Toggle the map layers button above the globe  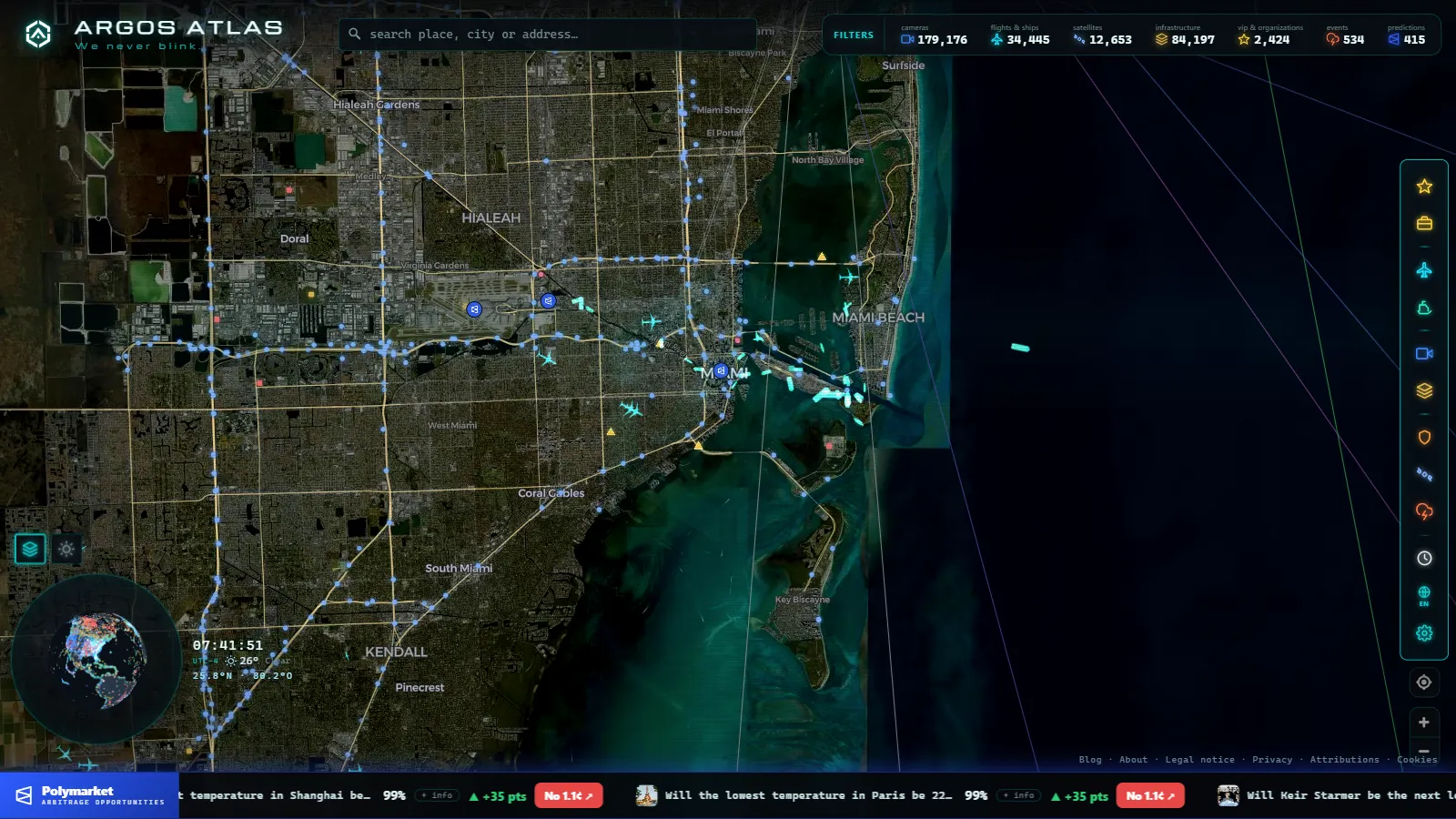(x=30, y=549)
